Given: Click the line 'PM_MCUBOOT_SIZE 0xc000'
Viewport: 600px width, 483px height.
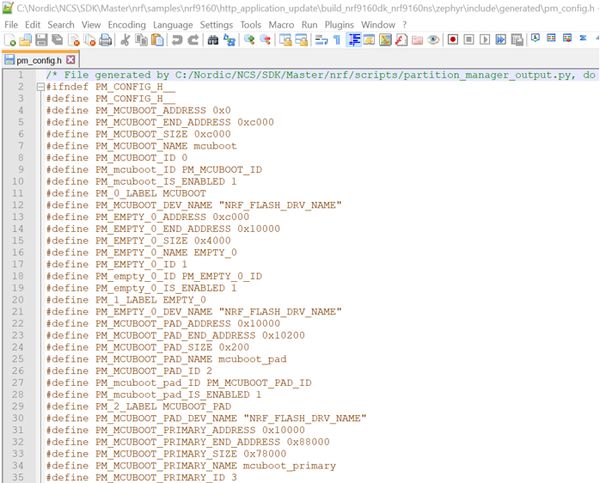Looking at the screenshot, I should click(139, 134).
